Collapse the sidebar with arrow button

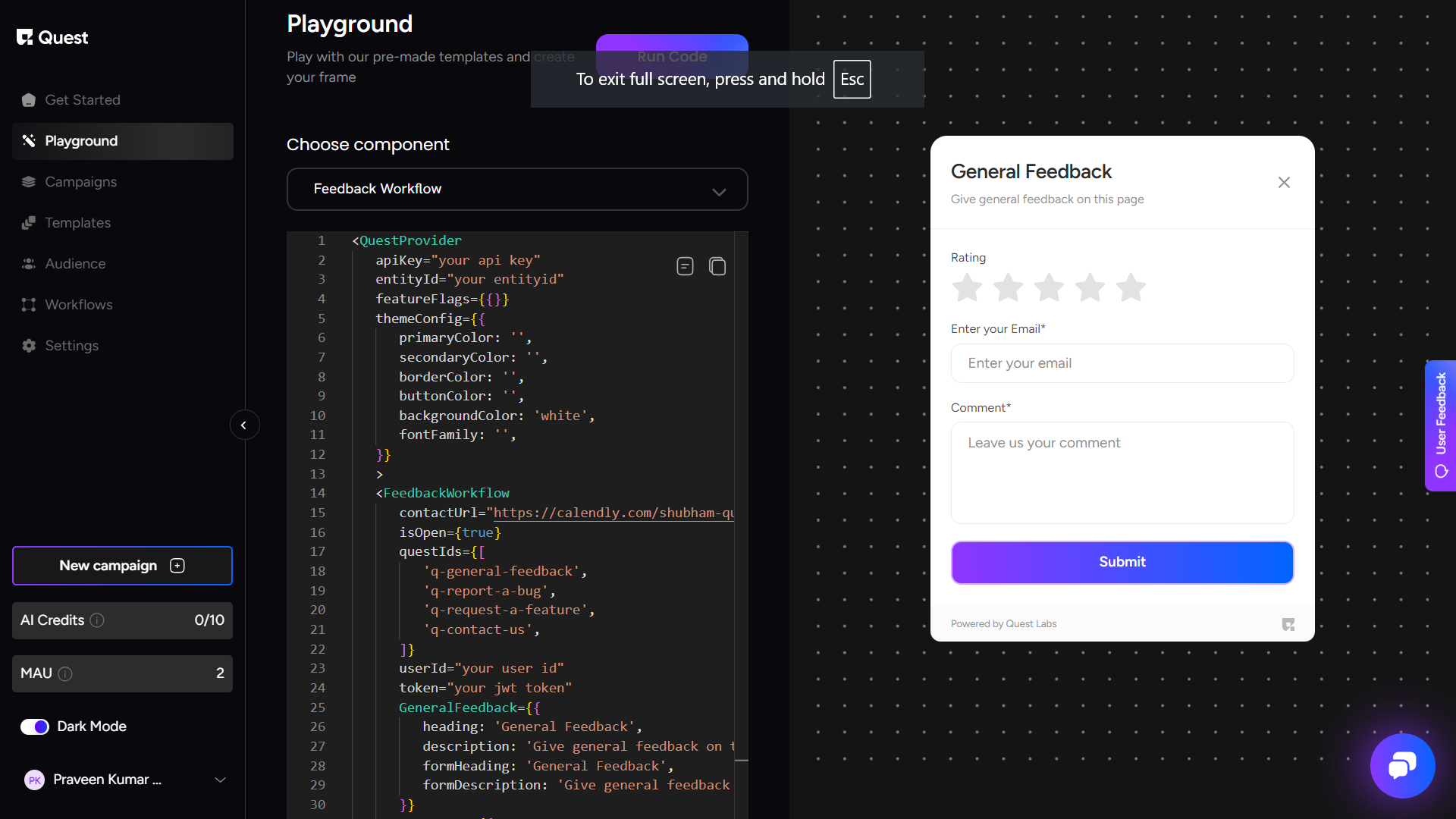coord(244,425)
